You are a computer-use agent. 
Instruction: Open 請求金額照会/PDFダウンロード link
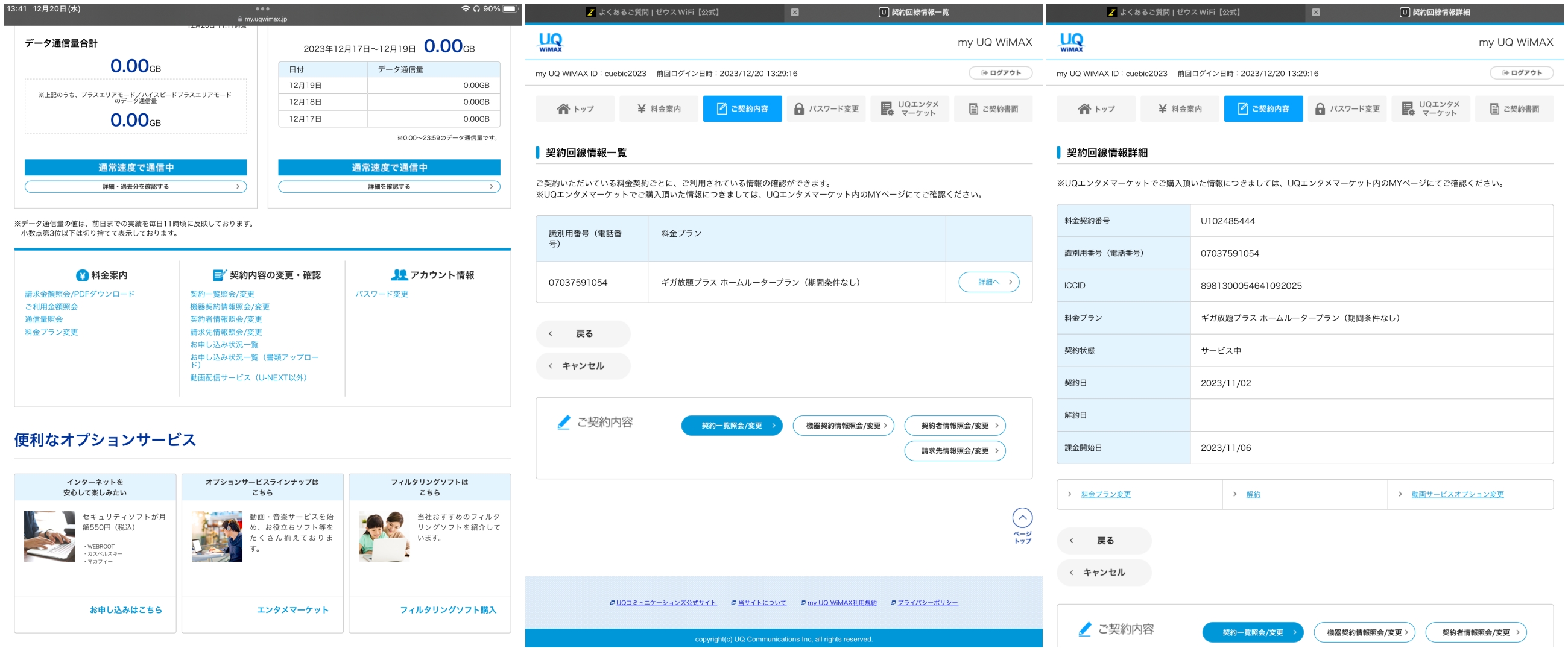point(80,295)
